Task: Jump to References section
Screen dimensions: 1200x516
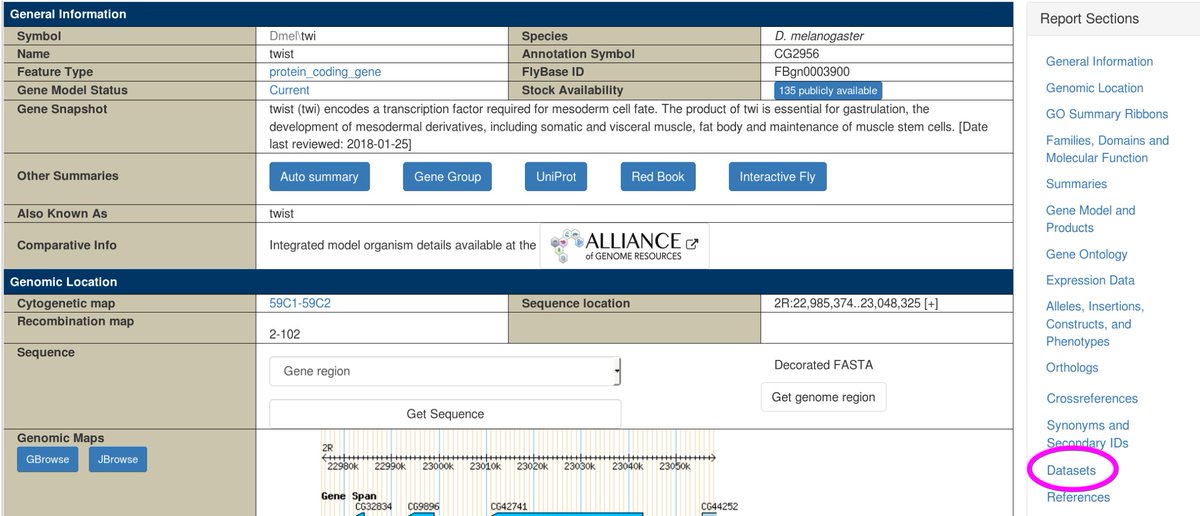Action: point(1078,497)
